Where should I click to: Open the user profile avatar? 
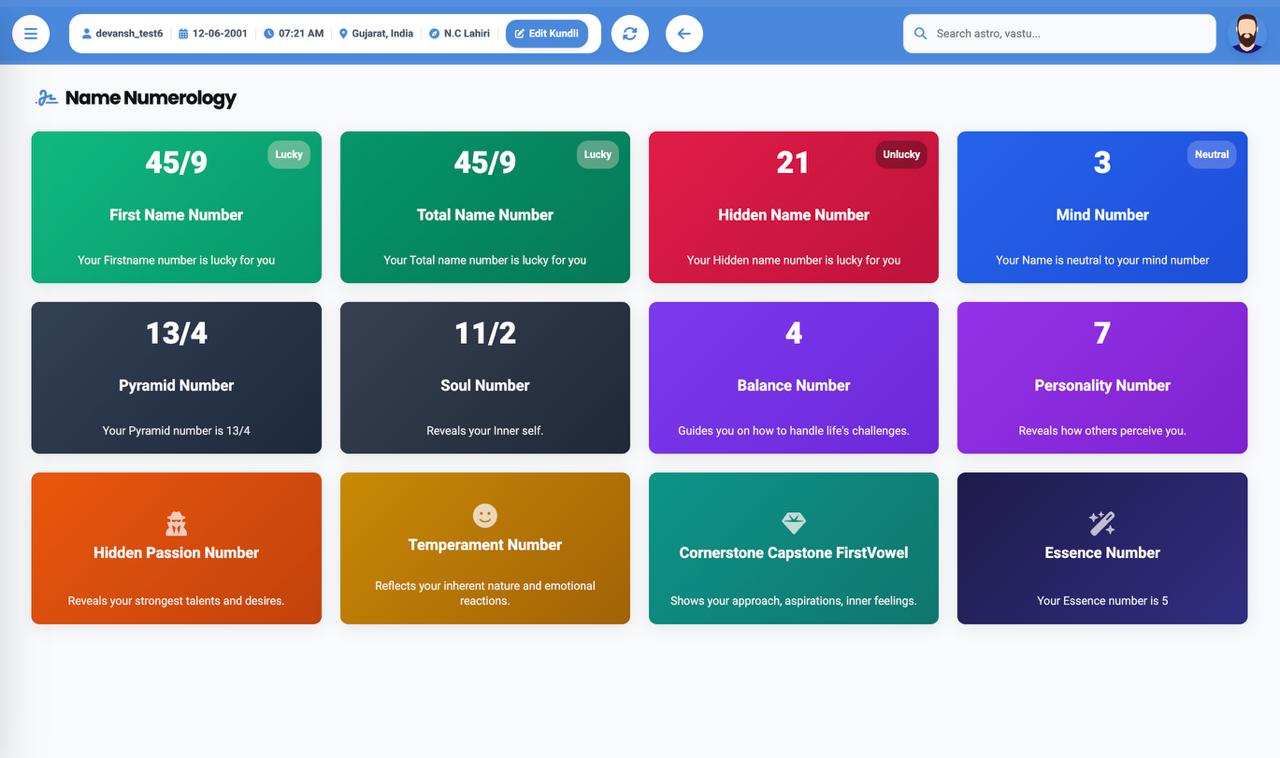1246,33
